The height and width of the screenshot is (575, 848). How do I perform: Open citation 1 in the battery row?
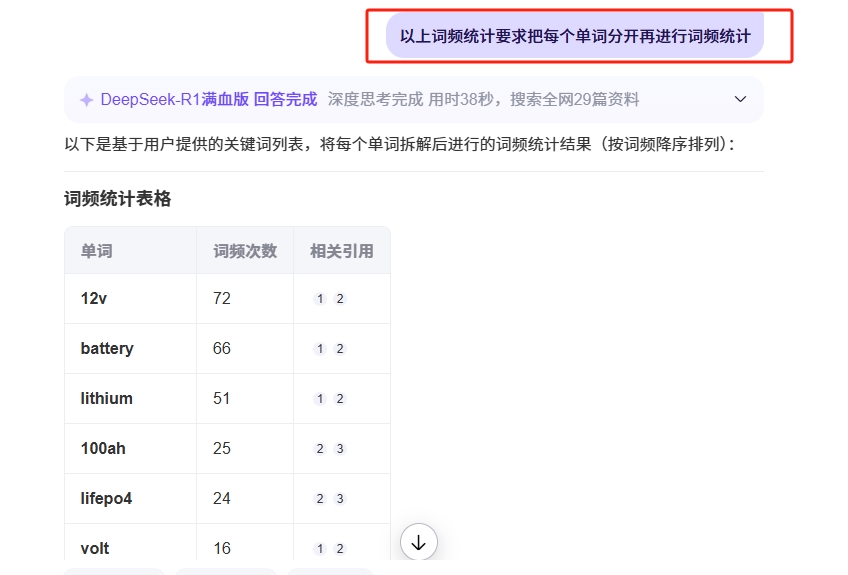click(x=320, y=349)
